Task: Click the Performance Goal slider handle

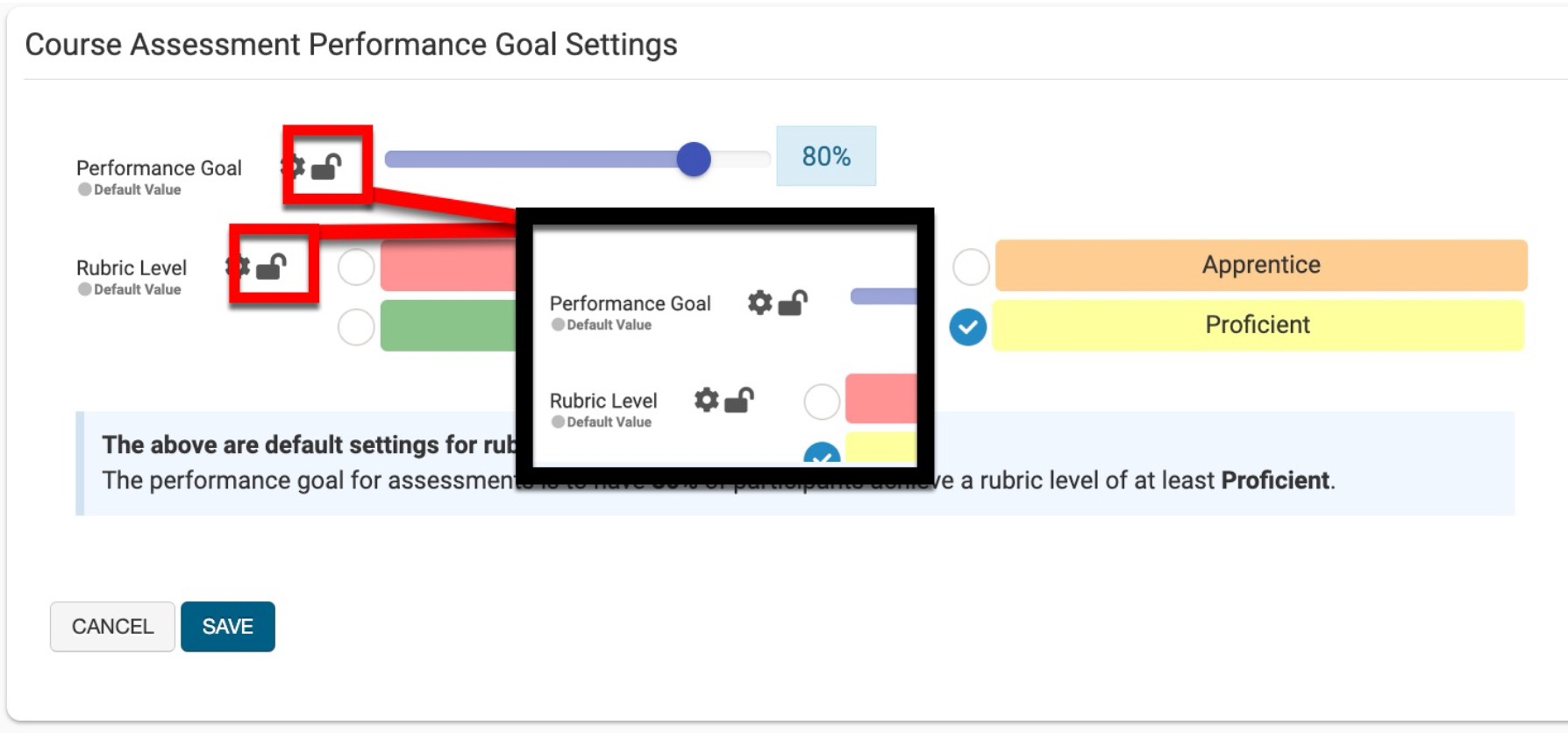Action: click(x=694, y=159)
